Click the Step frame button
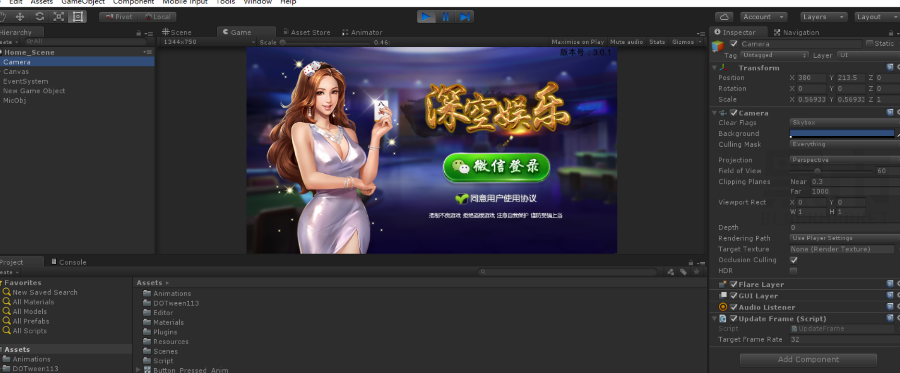Viewport: 900px width, 373px height. tap(465, 17)
